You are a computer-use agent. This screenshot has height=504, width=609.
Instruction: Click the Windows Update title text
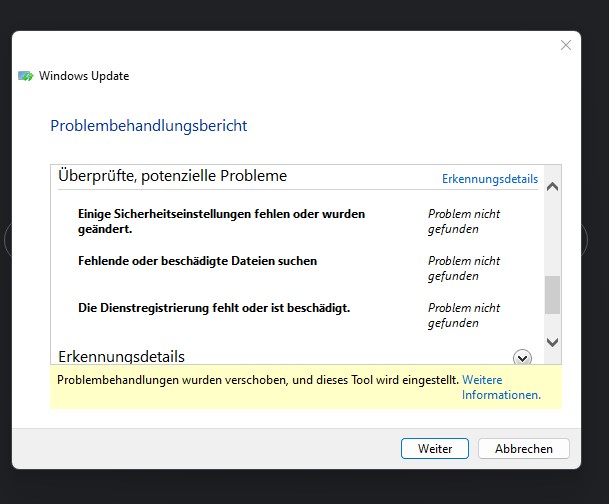tap(84, 76)
